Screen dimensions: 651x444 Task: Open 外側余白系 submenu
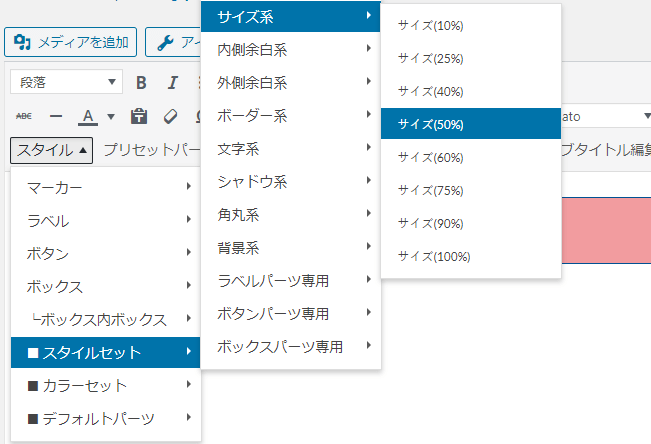(x=291, y=83)
